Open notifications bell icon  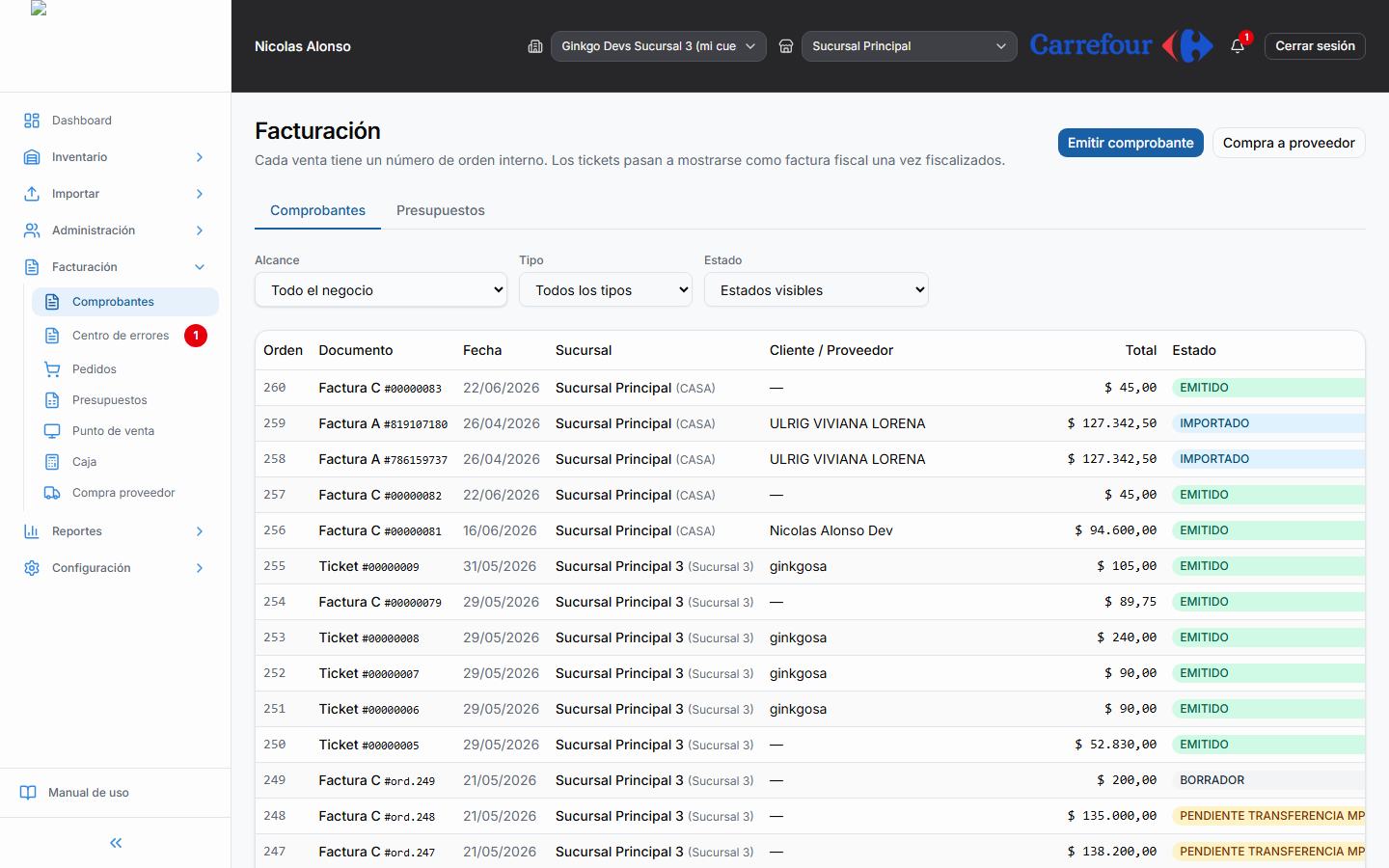[1238, 46]
